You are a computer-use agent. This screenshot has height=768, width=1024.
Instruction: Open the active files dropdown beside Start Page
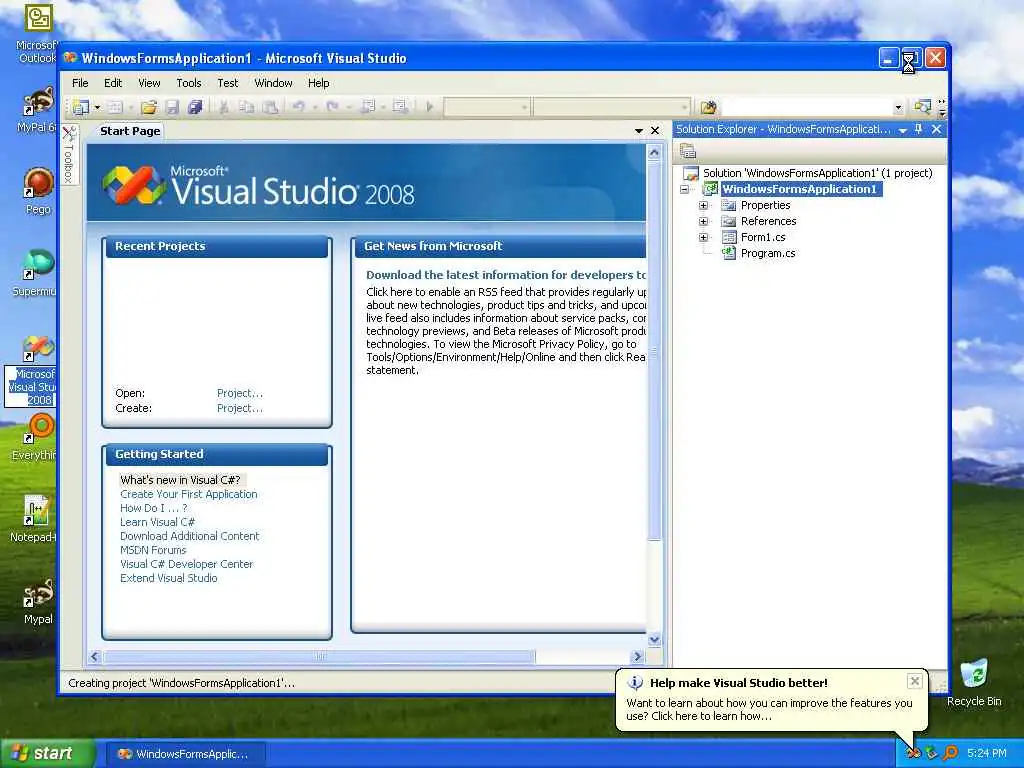click(639, 131)
